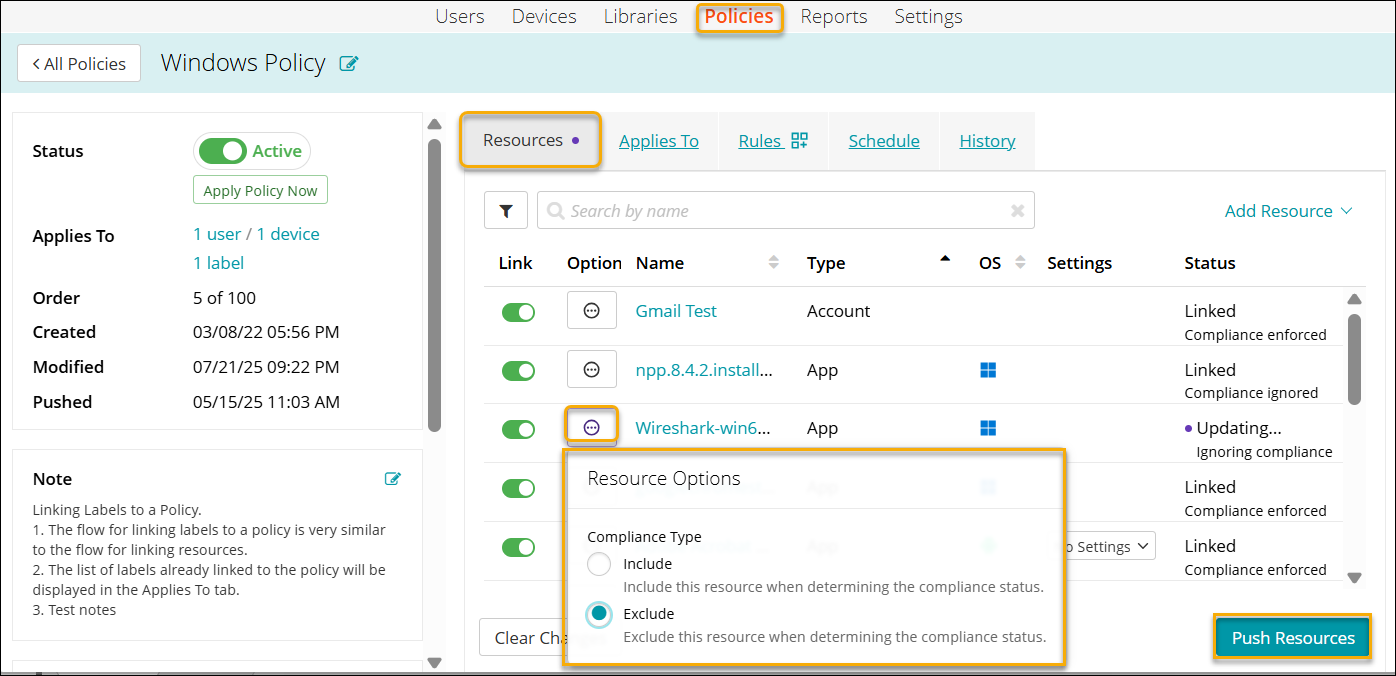
Task: Sort resources by Name column arrows
Action: click(x=773, y=263)
